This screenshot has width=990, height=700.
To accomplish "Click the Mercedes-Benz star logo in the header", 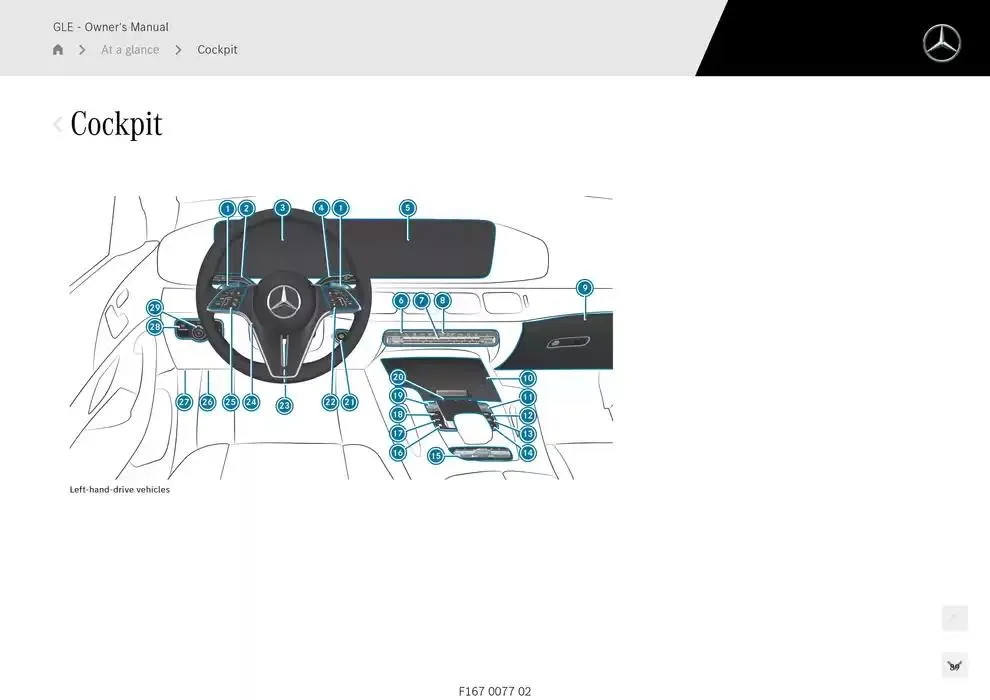I will pyautogui.click(x=941, y=43).
